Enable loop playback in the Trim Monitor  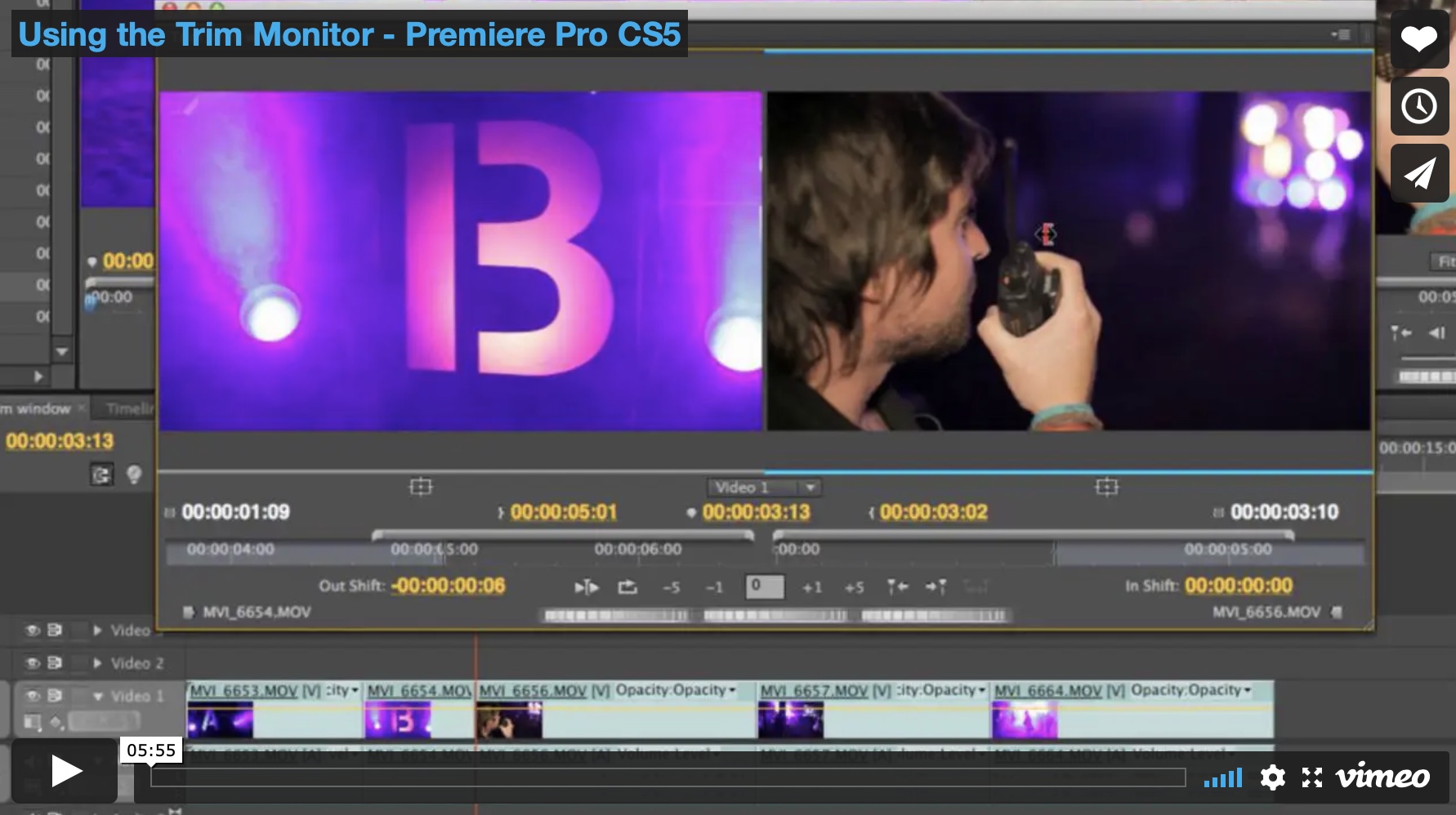626,587
